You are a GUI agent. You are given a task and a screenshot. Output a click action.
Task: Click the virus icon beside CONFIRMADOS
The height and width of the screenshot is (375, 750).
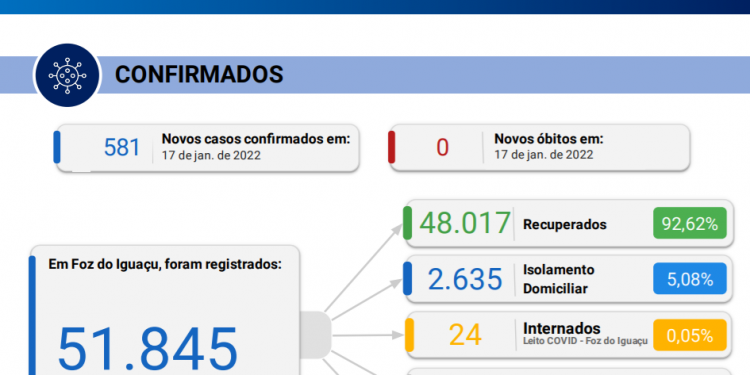67,75
